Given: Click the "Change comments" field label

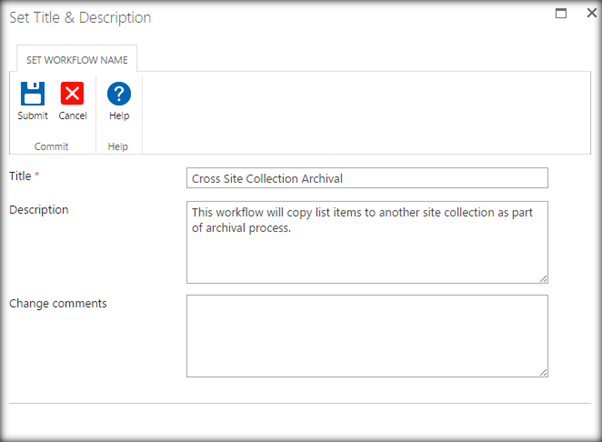Looking at the screenshot, I should tap(57, 303).
